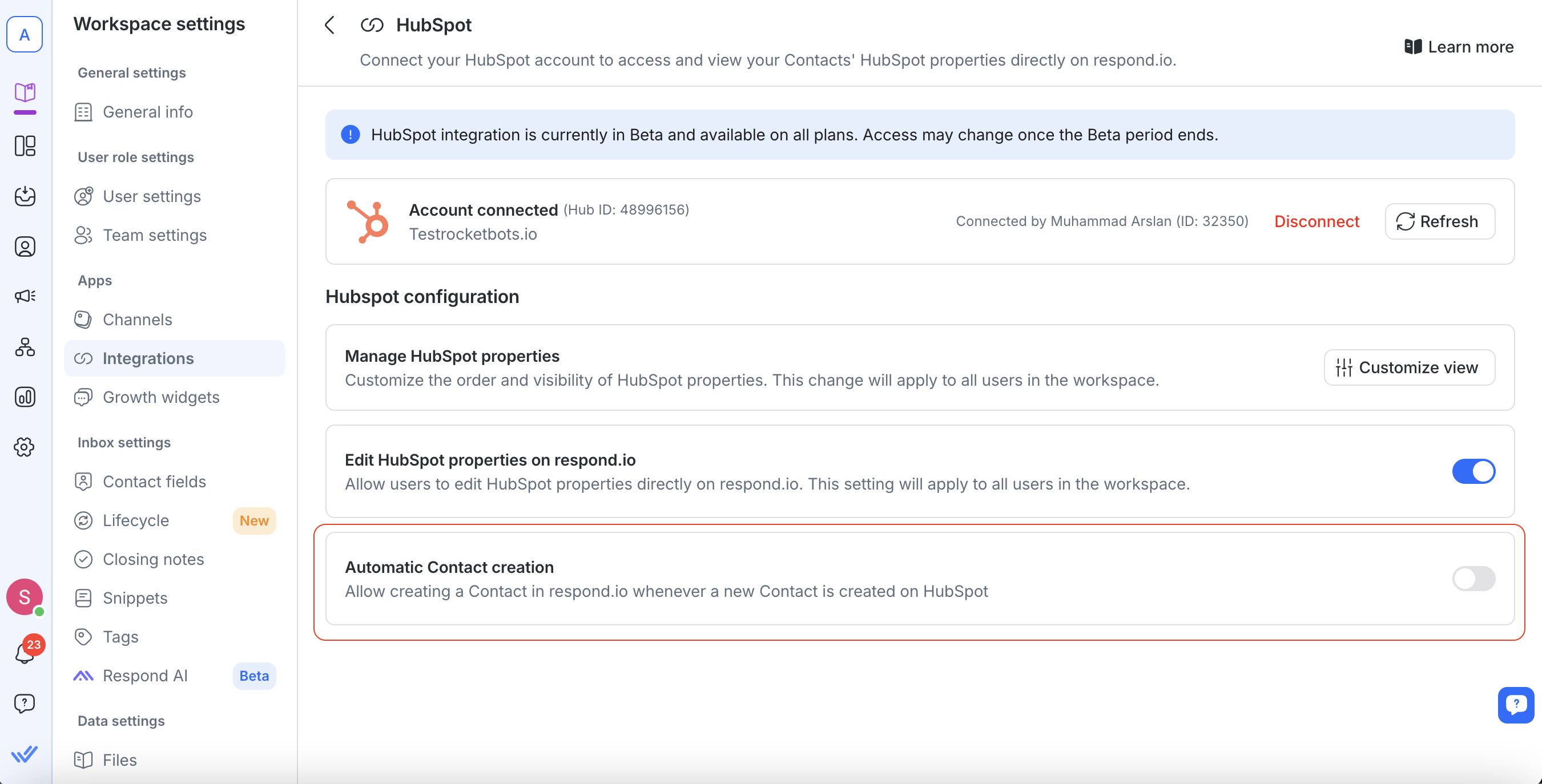Click the Customize view button
The width and height of the screenshot is (1542, 784).
[1409, 367]
